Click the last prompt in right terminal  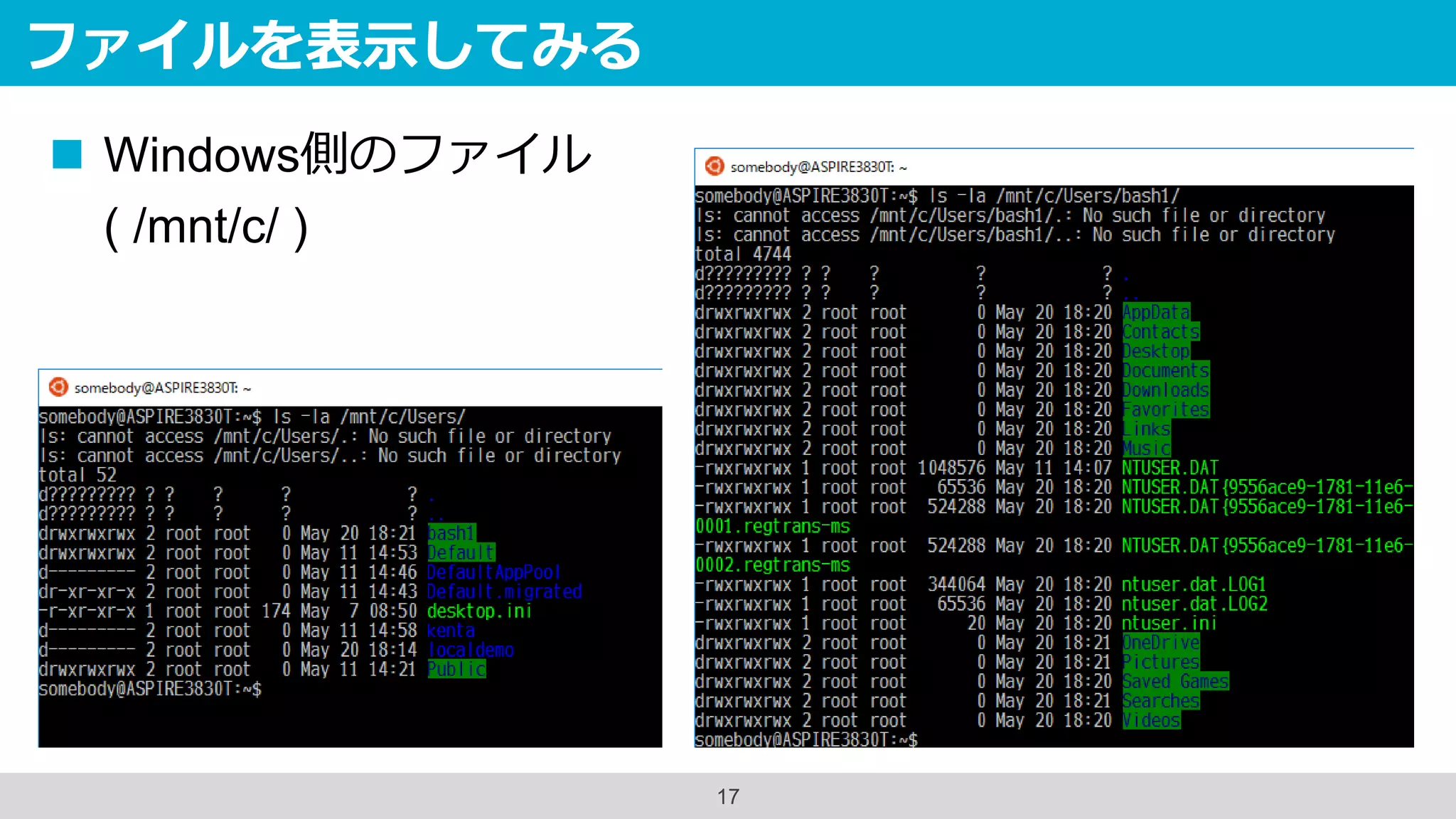click(x=806, y=740)
